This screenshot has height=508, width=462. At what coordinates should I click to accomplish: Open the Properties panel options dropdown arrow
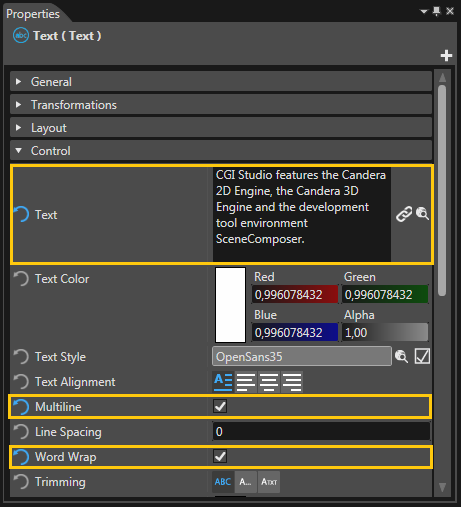[x=424, y=12]
